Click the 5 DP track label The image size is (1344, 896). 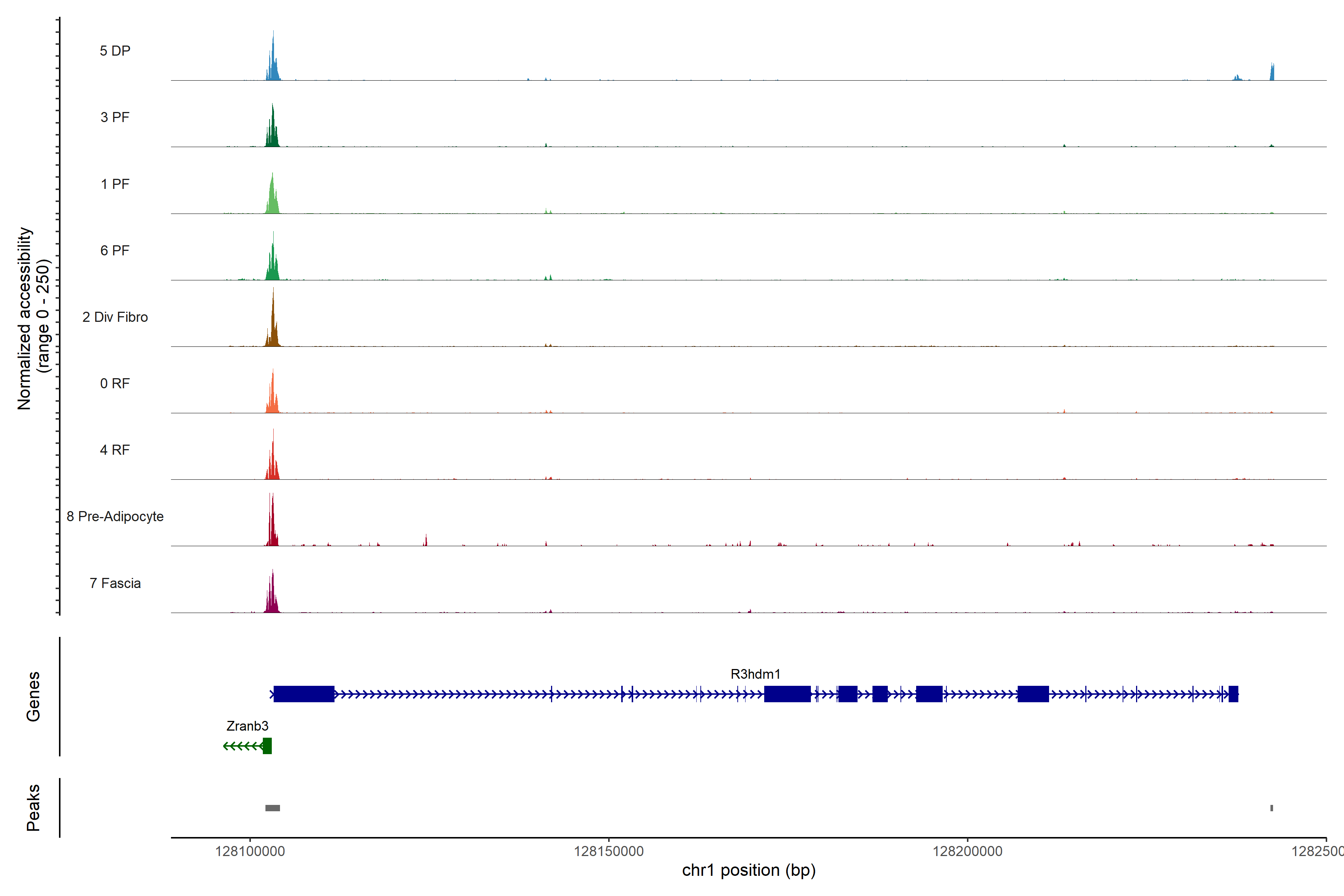(x=115, y=51)
